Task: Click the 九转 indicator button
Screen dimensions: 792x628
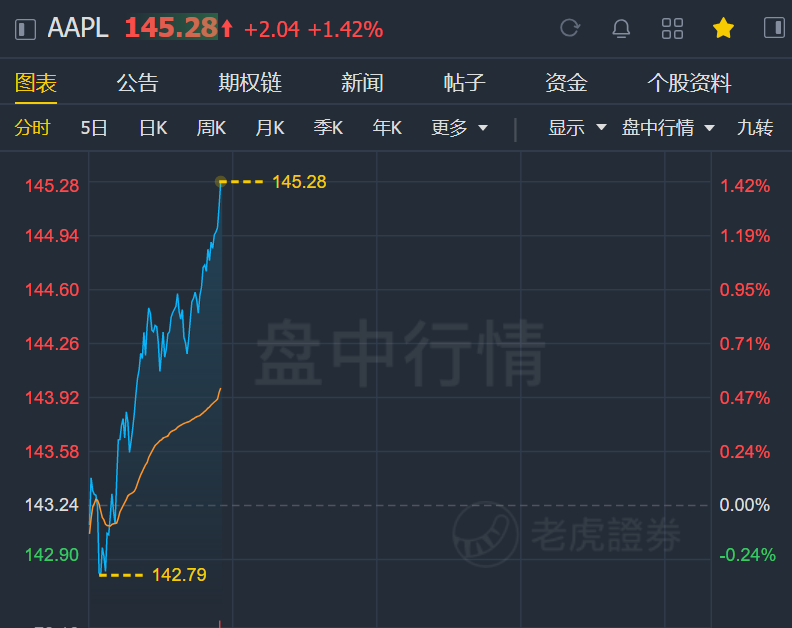Action: (755, 128)
